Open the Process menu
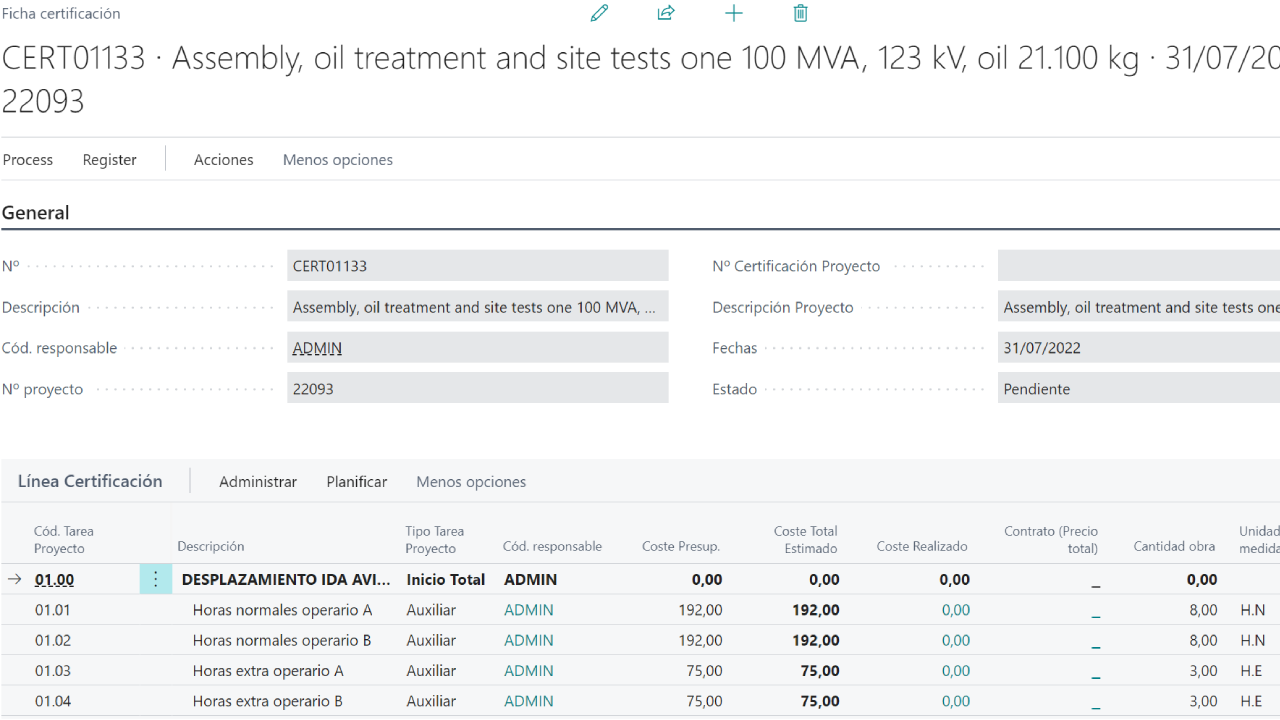Image resolution: width=1280 pixels, height=720 pixels. tap(28, 160)
